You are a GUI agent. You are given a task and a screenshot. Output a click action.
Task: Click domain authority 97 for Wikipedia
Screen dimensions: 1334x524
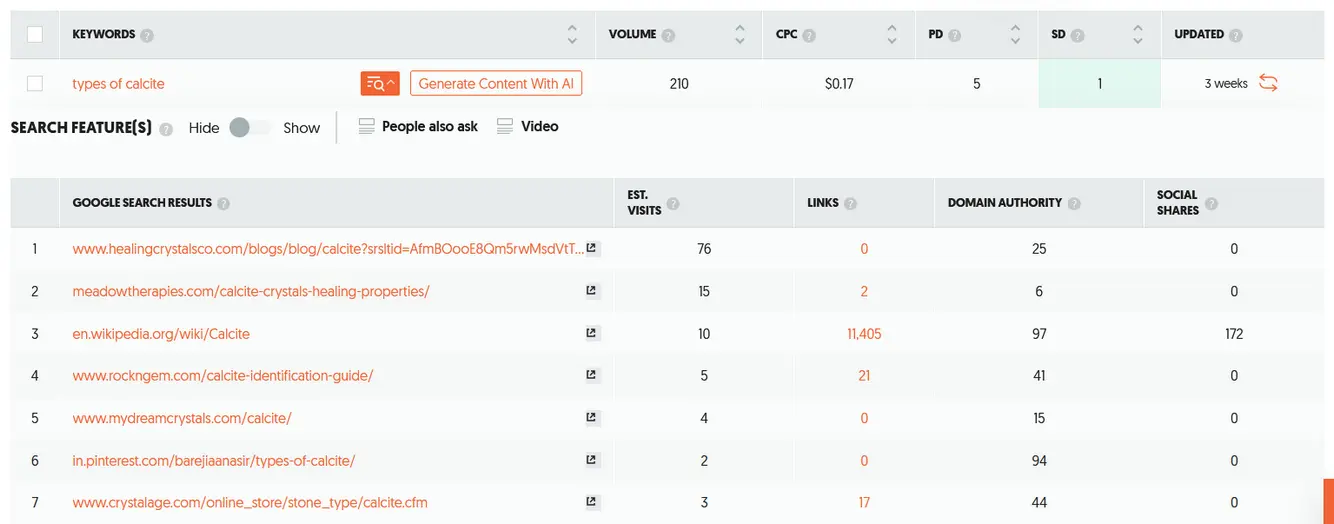point(1039,333)
